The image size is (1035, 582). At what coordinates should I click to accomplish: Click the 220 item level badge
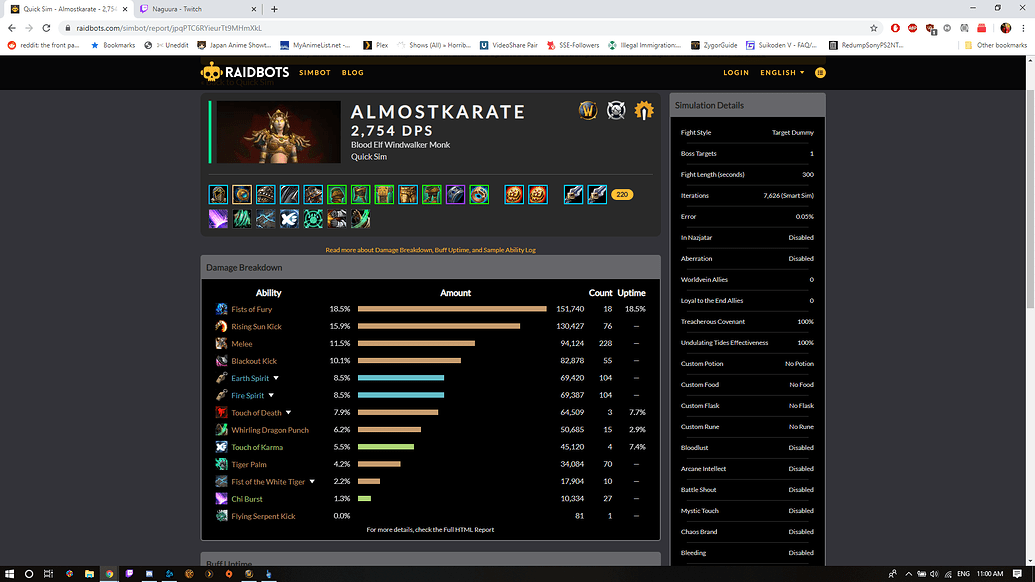622,194
